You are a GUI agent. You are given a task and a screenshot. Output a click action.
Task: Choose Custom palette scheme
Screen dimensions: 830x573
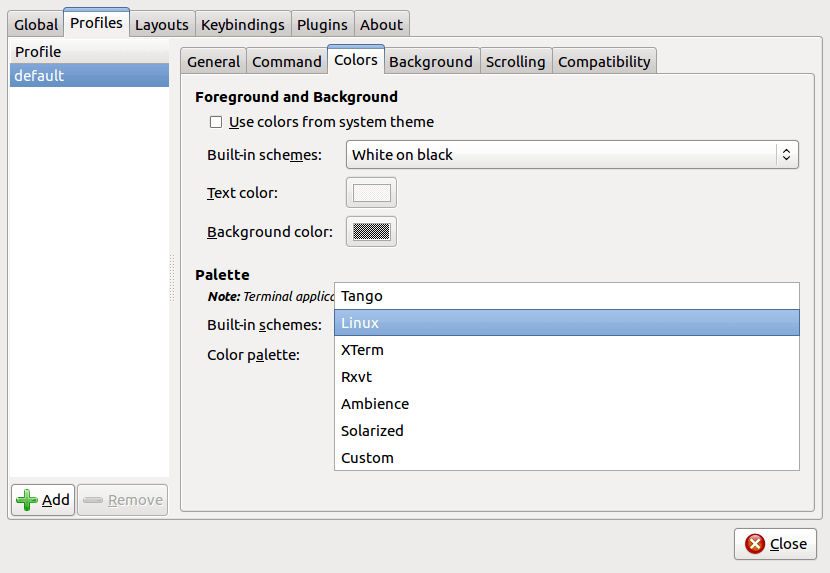coord(567,458)
